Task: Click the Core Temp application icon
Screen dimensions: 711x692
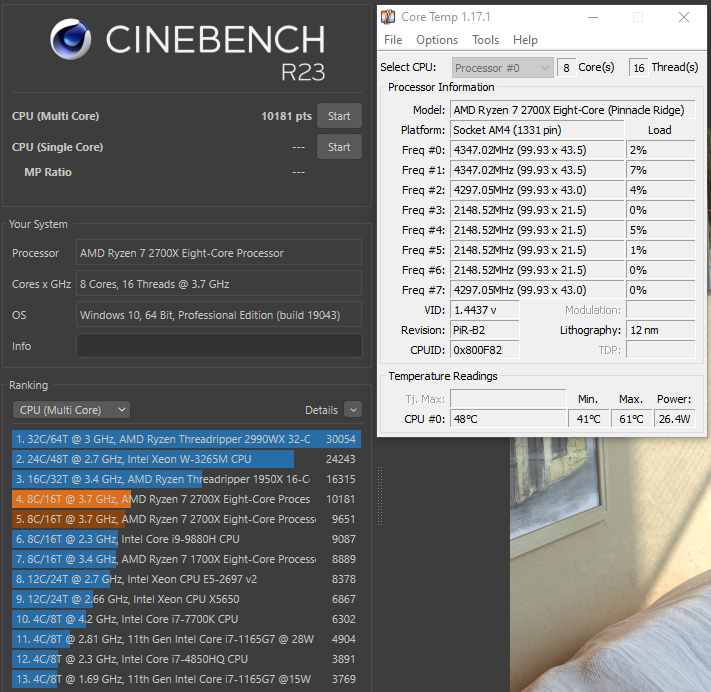Action: [x=388, y=17]
